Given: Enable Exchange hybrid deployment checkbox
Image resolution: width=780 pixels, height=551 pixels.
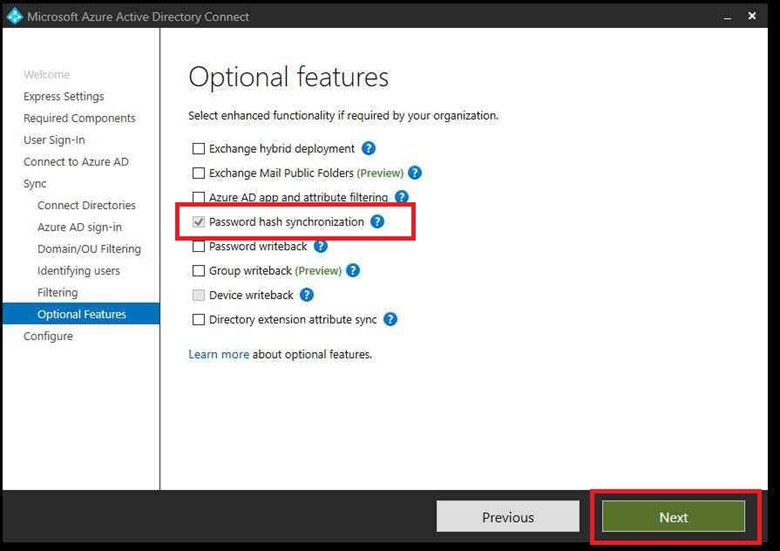Looking at the screenshot, I should pyautogui.click(x=198, y=149).
